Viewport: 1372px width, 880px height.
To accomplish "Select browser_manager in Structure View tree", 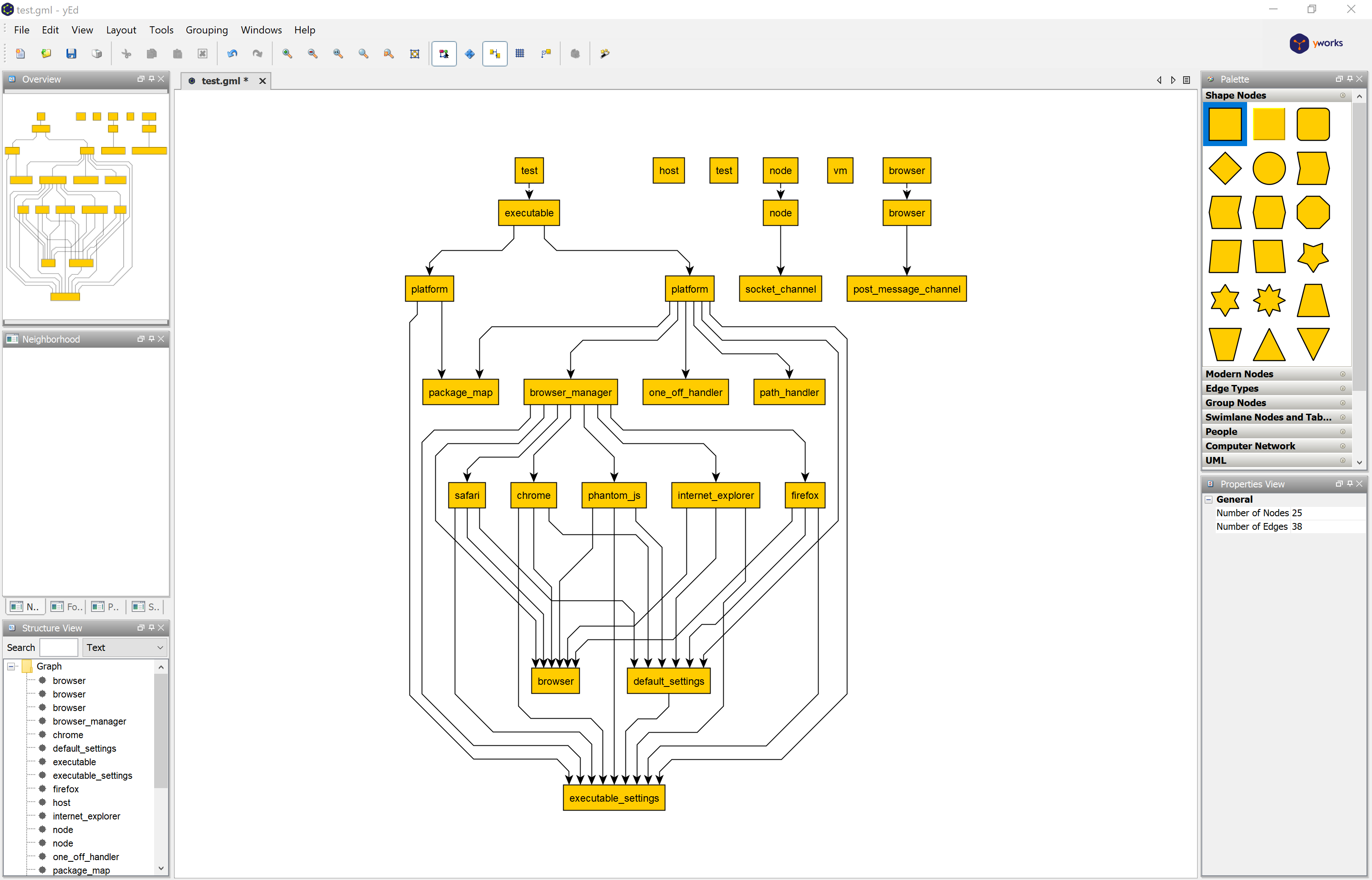I will (89, 722).
